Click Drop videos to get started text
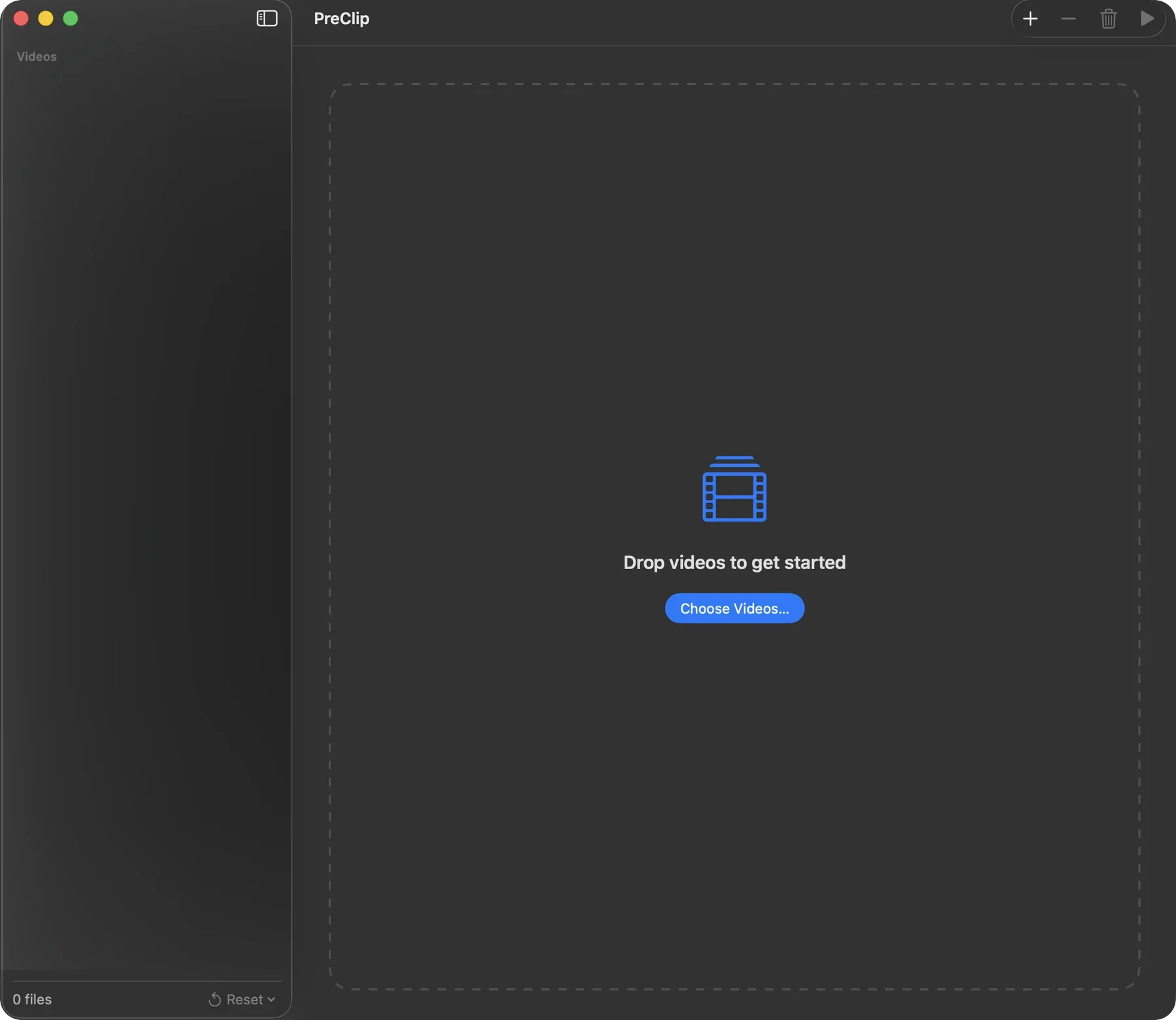The height and width of the screenshot is (1020, 1176). pos(734,563)
